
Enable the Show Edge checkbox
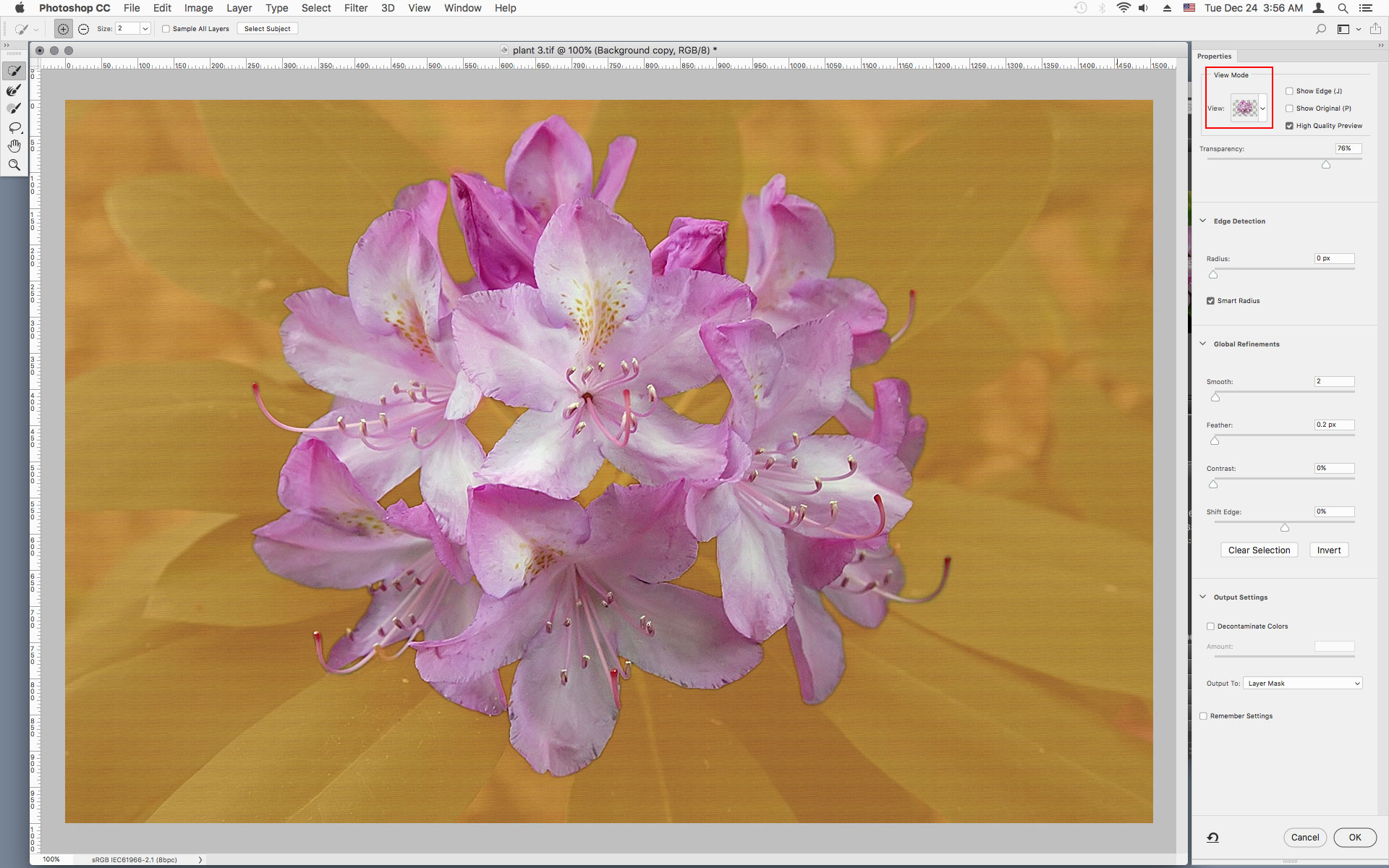point(1290,90)
